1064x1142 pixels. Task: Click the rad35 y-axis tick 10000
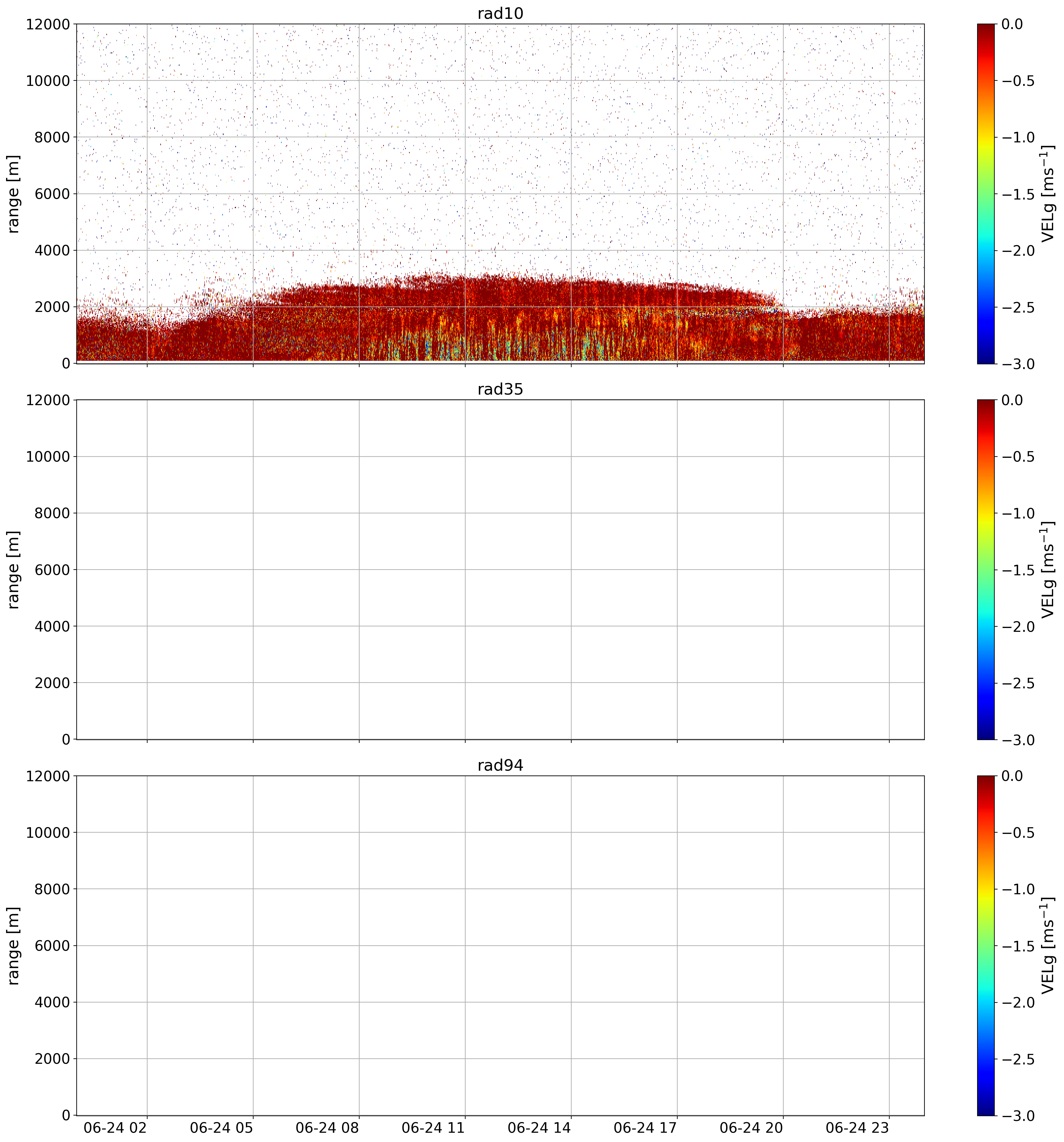pyautogui.click(x=48, y=457)
